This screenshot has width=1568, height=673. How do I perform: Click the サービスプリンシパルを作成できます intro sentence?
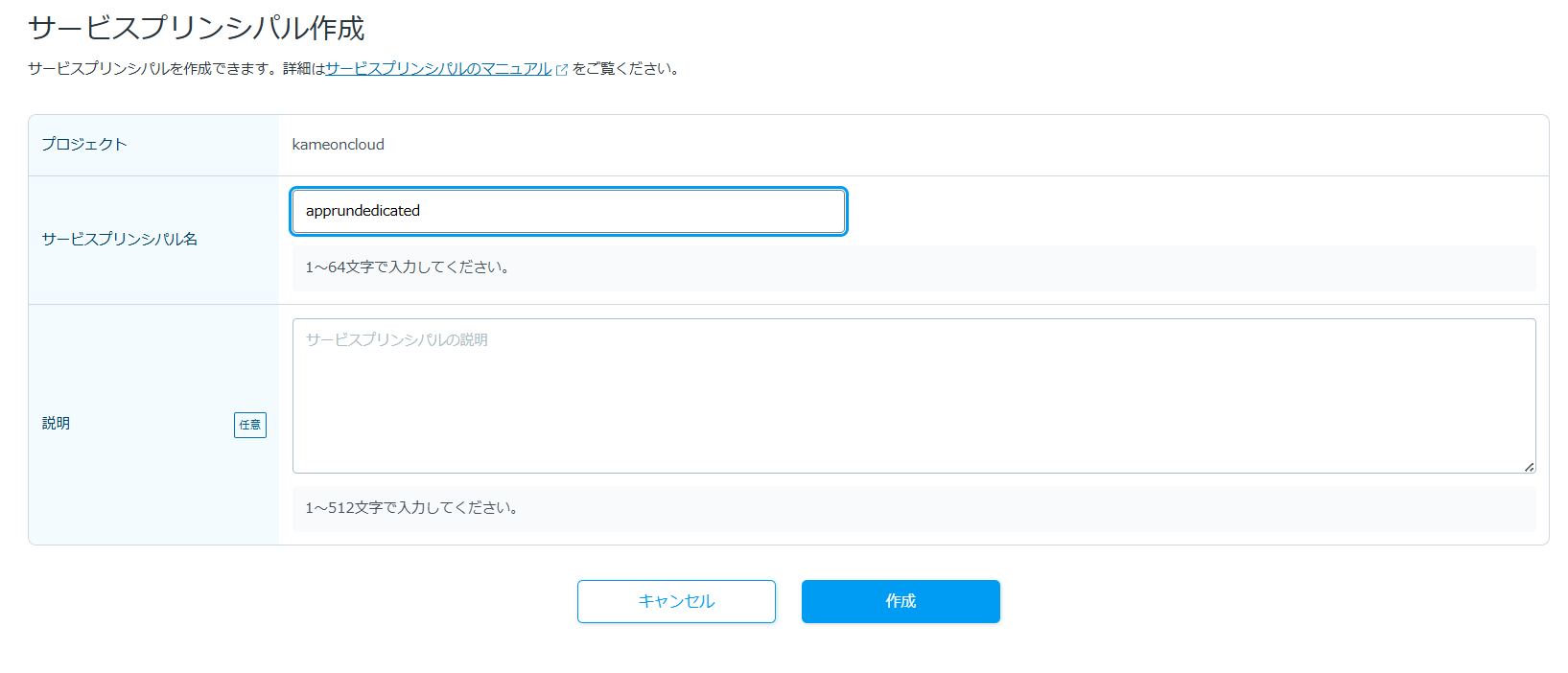(153, 69)
